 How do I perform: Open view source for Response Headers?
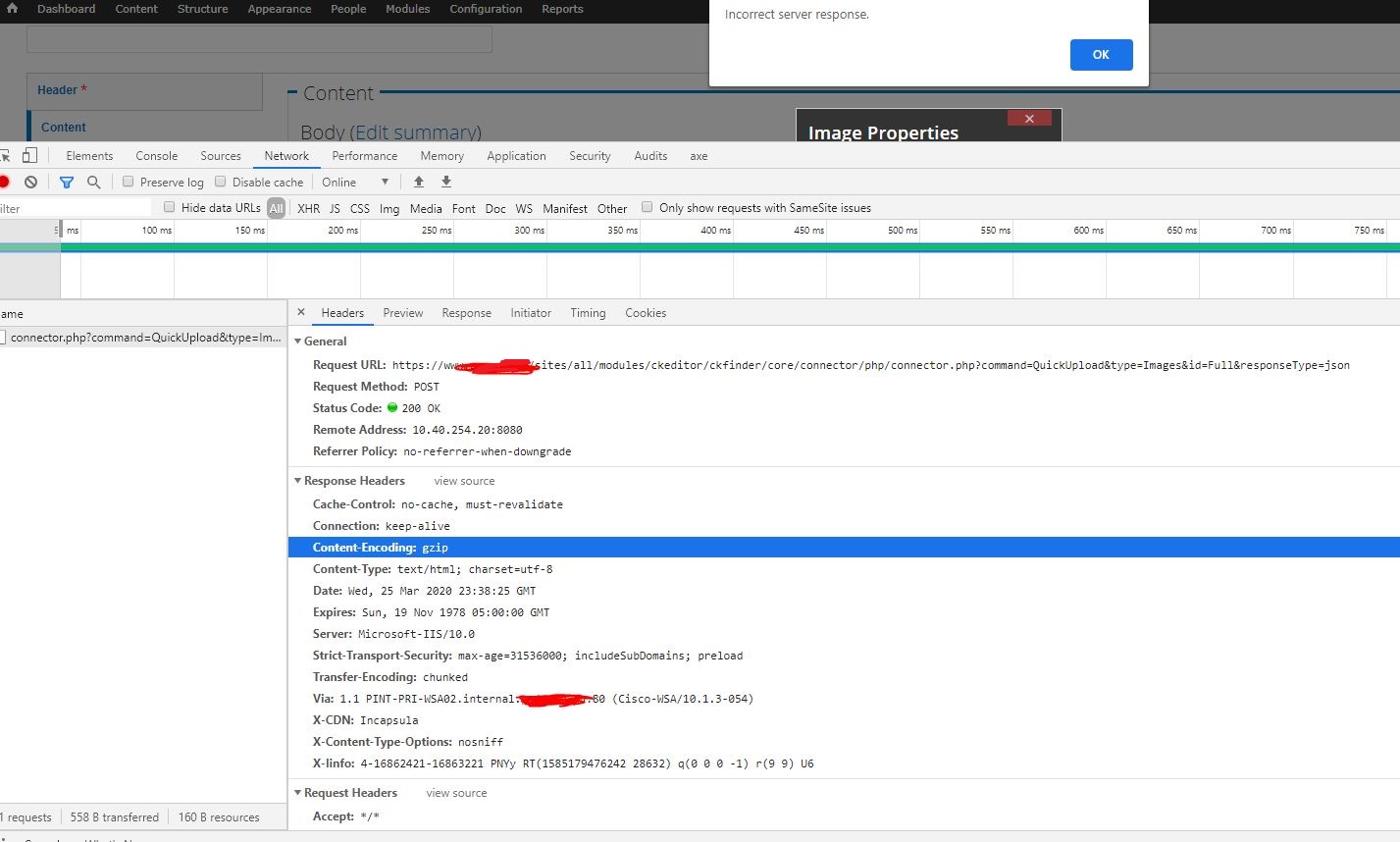[463, 481]
